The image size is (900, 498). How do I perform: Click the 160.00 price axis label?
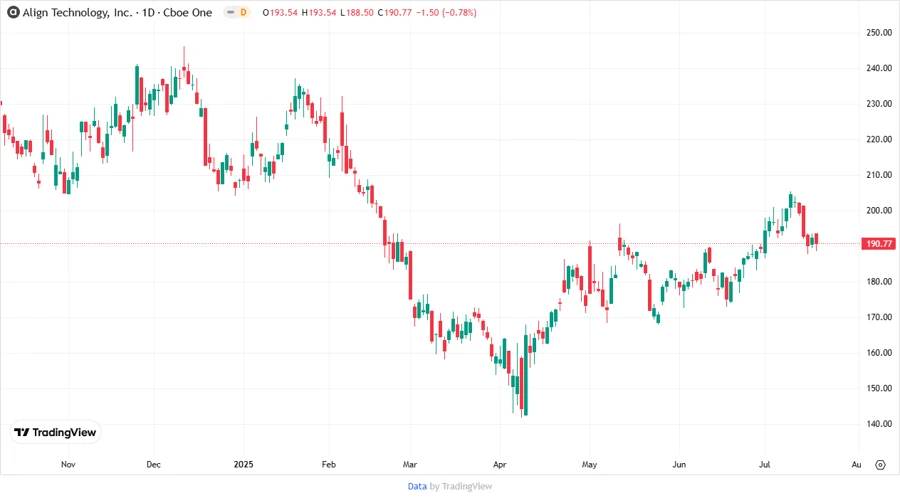[x=879, y=353]
